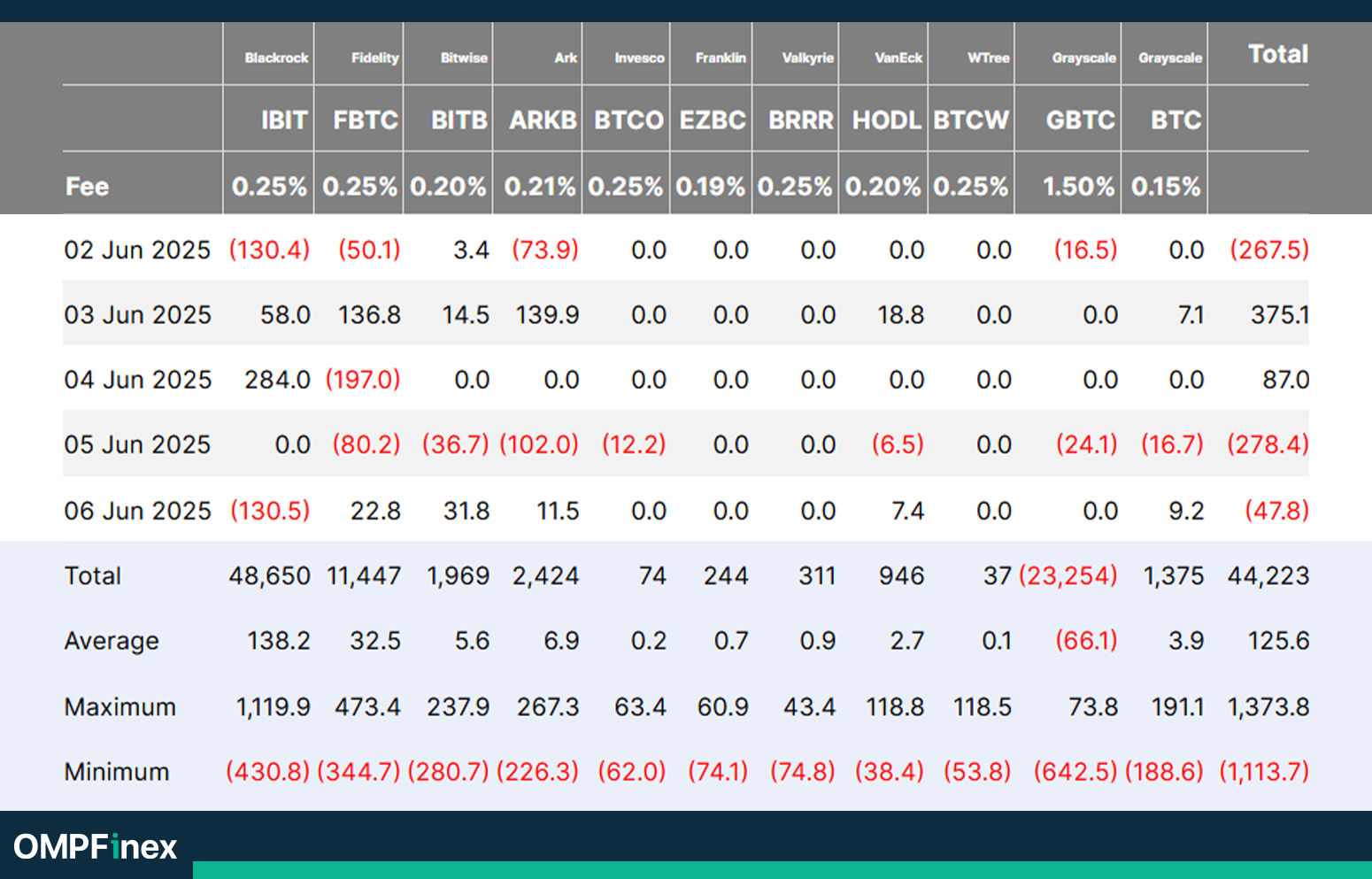Select the (278.4) total for 05 Jun
1372x879 pixels.
[x=1268, y=443]
